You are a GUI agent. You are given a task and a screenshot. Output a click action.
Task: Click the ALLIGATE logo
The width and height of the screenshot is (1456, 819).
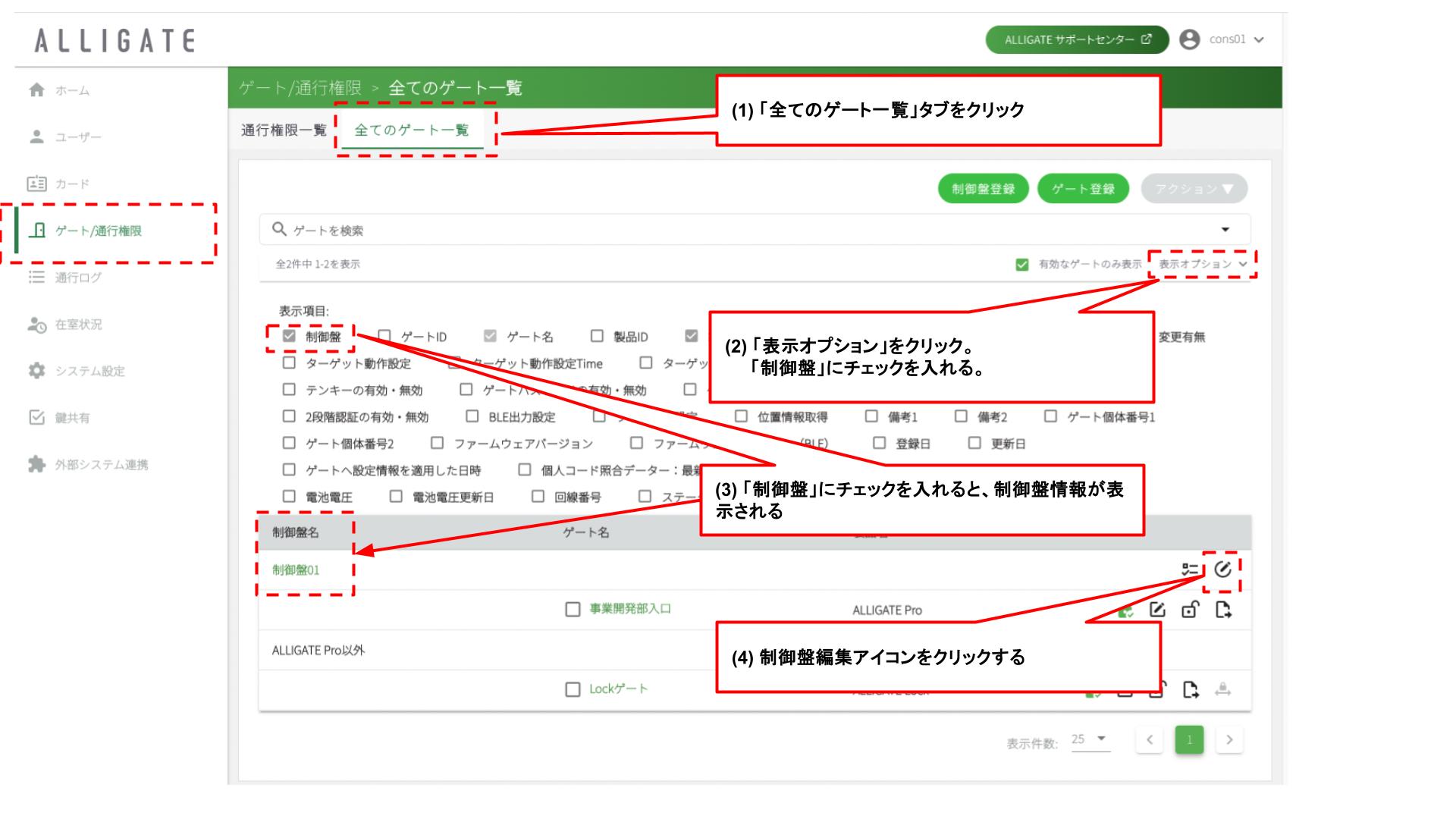[115, 40]
